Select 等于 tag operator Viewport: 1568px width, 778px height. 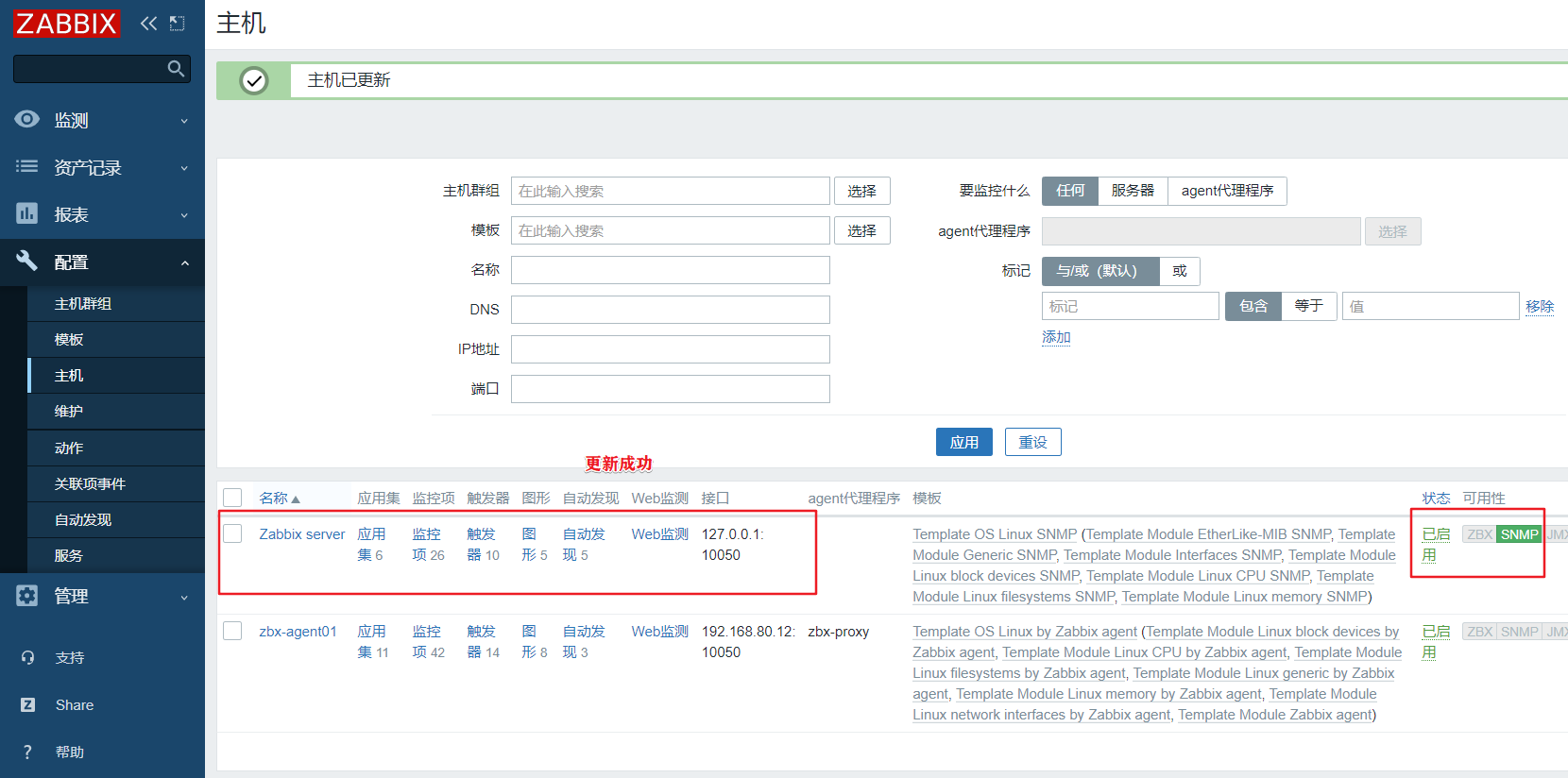click(1309, 306)
